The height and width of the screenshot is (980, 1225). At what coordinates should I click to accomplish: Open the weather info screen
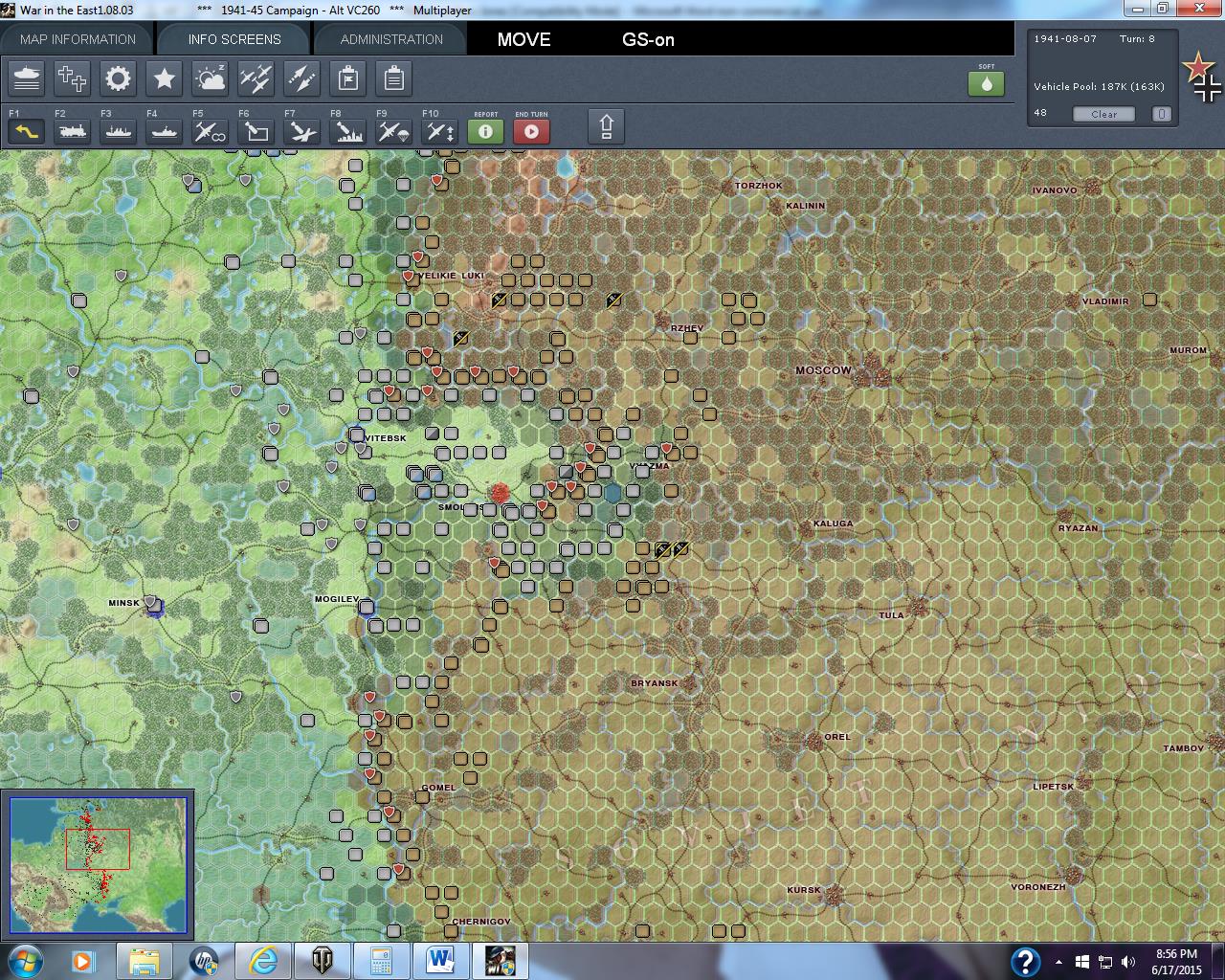(x=210, y=78)
